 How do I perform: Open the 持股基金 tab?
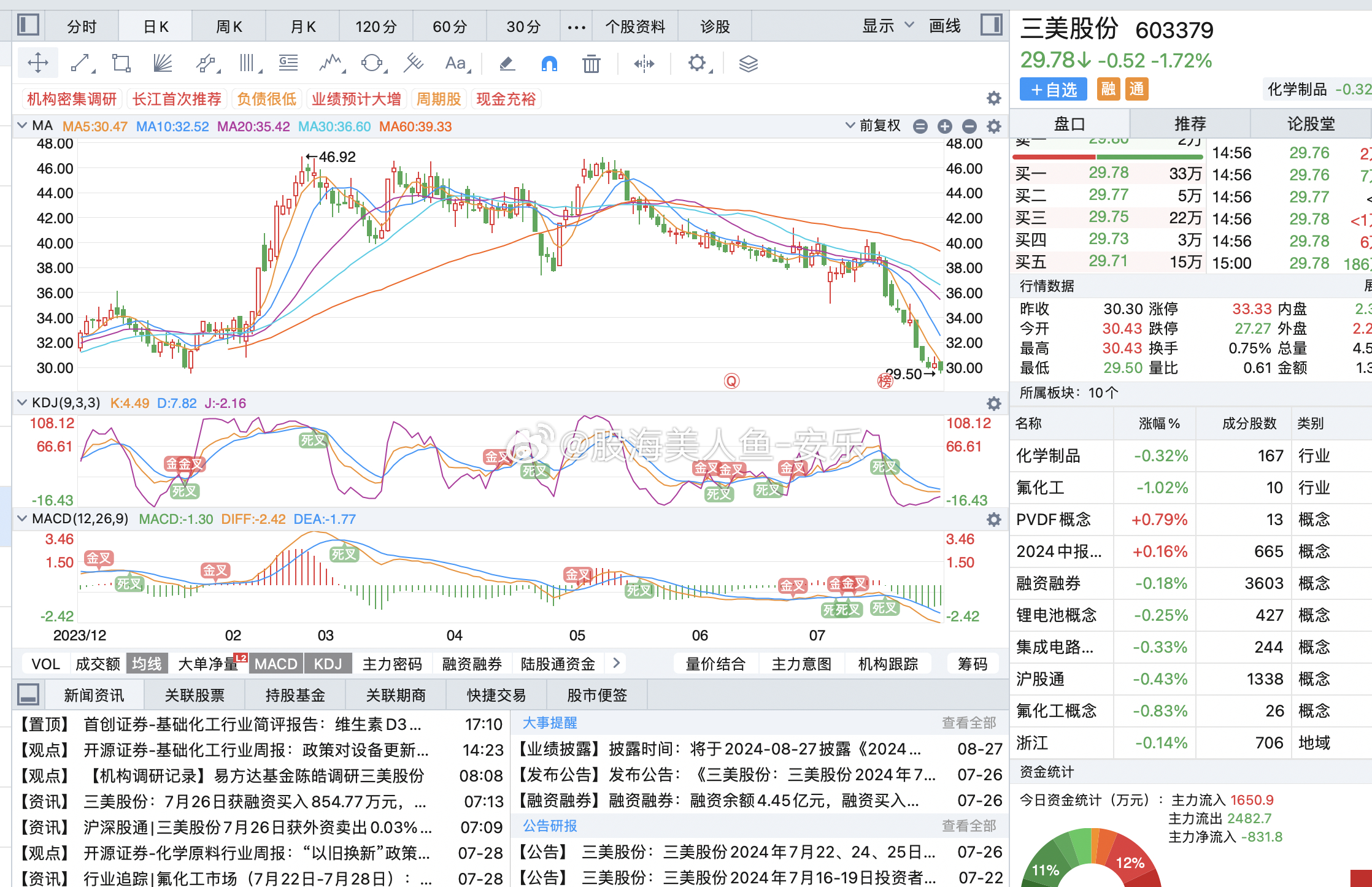coord(295,695)
